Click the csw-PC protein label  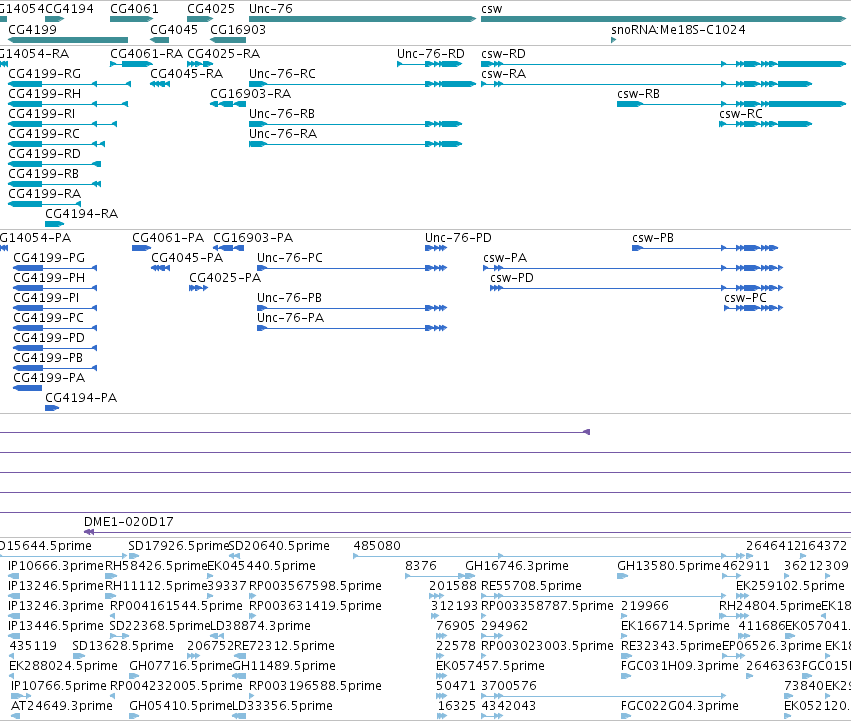[745, 298]
